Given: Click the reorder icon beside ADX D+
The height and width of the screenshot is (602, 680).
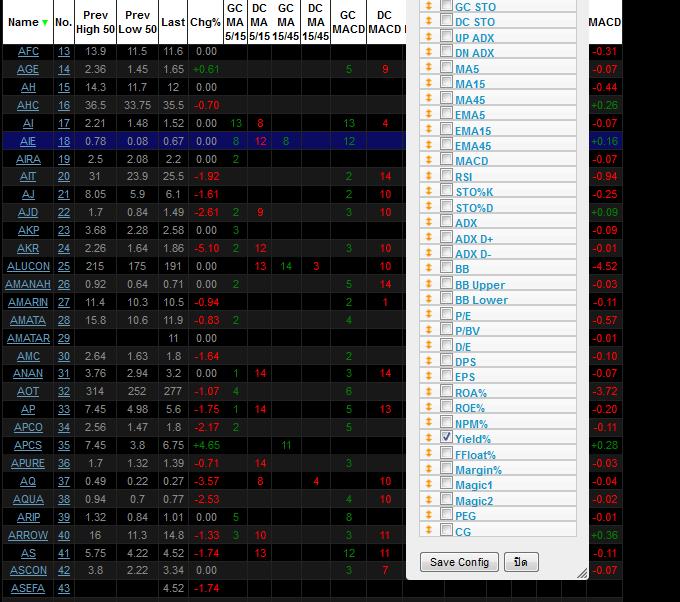Looking at the screenshot, I should (428, 237).
